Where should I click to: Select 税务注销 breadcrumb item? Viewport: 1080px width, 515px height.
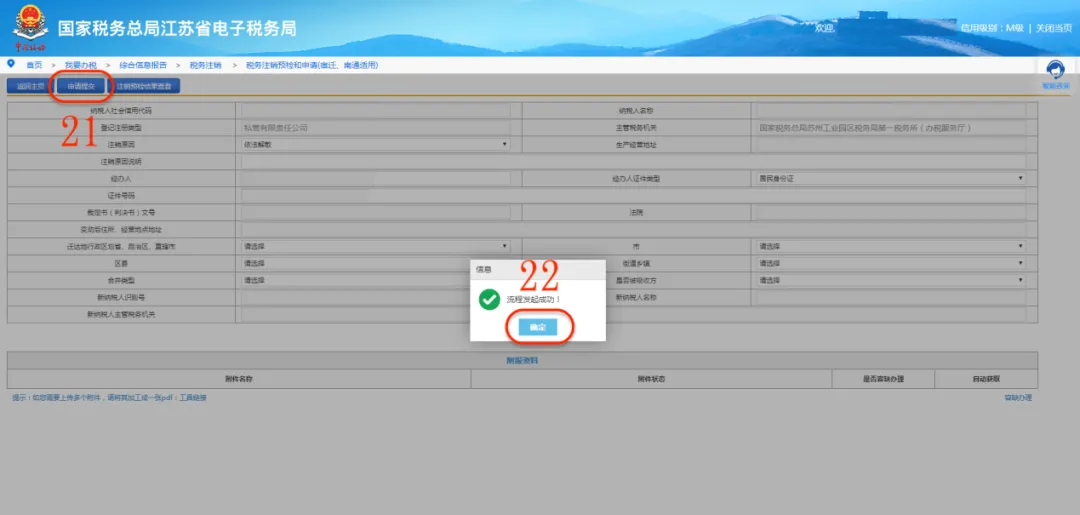(x=206, y=65)
